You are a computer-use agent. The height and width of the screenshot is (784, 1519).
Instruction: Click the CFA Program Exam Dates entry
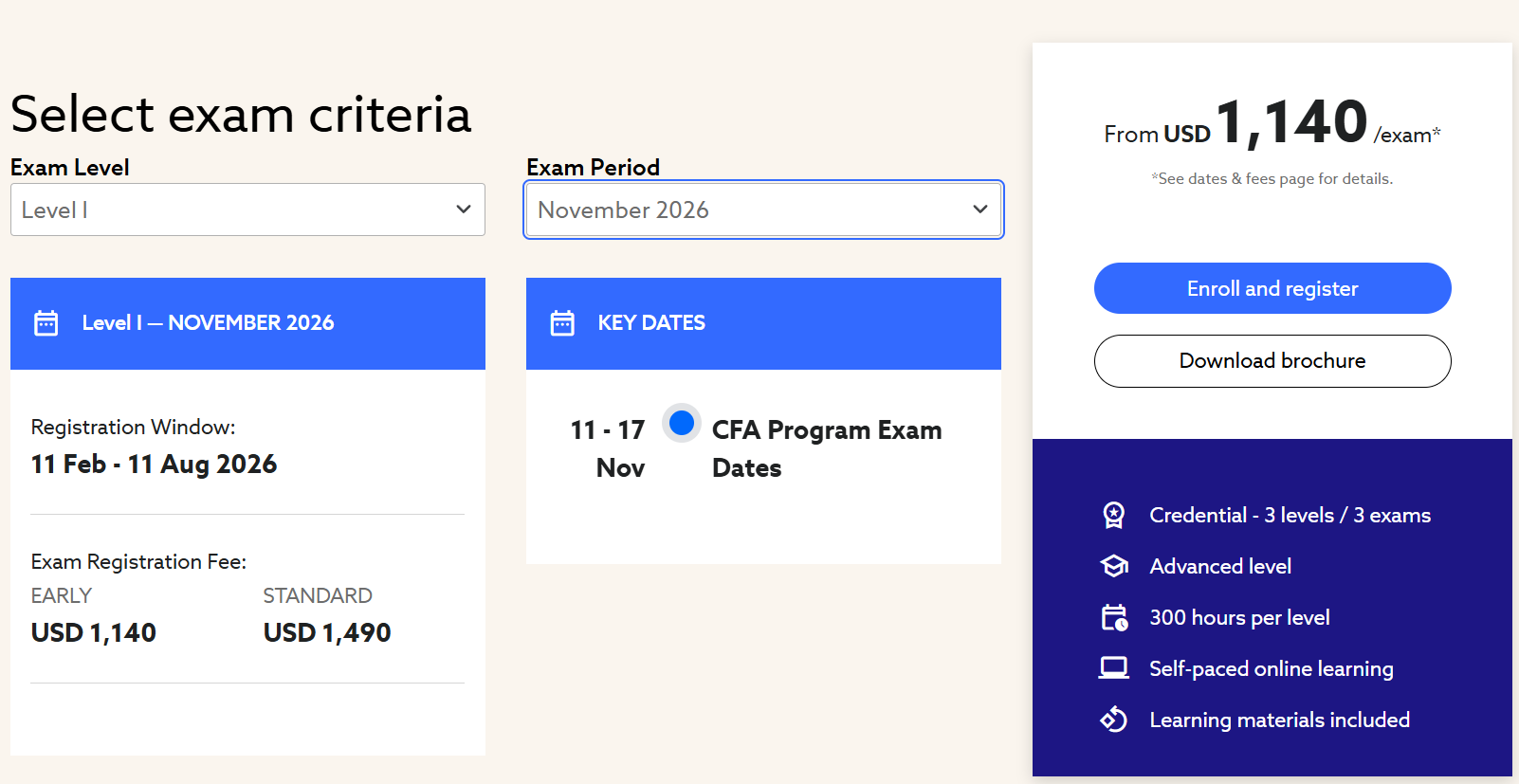pos(826,448)
